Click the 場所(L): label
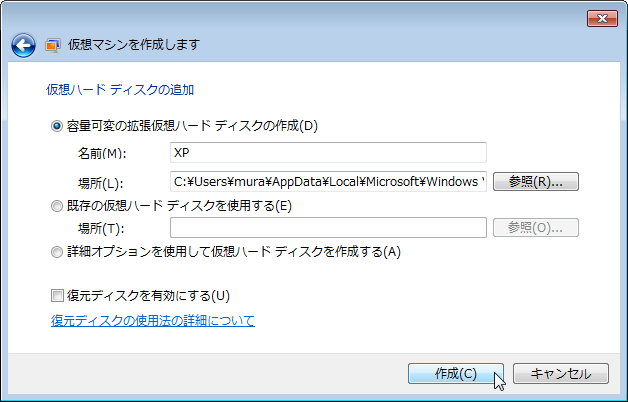Screen dimensions: 628x402 (100, 183)
